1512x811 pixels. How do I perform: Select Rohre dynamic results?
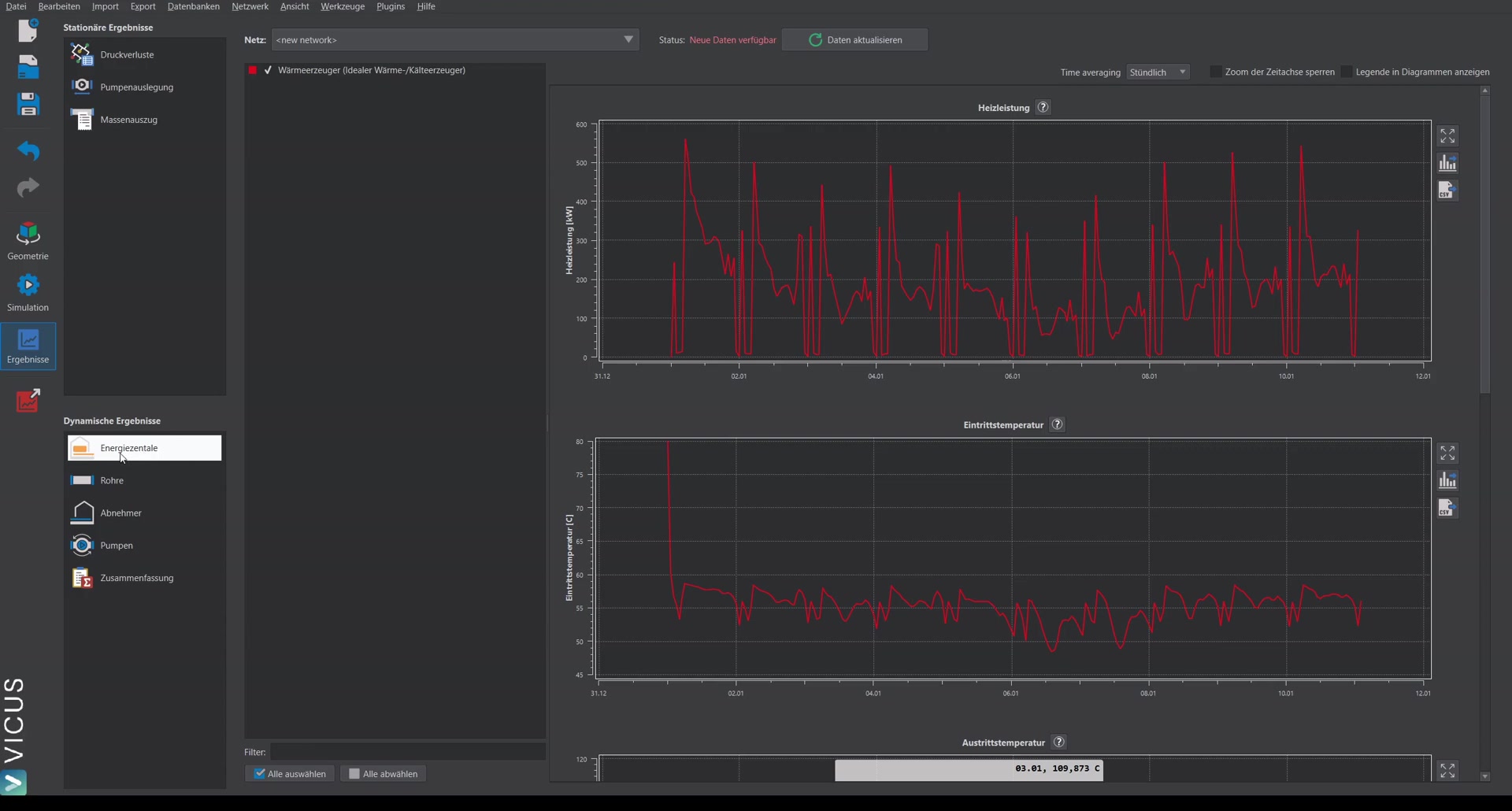145,480
